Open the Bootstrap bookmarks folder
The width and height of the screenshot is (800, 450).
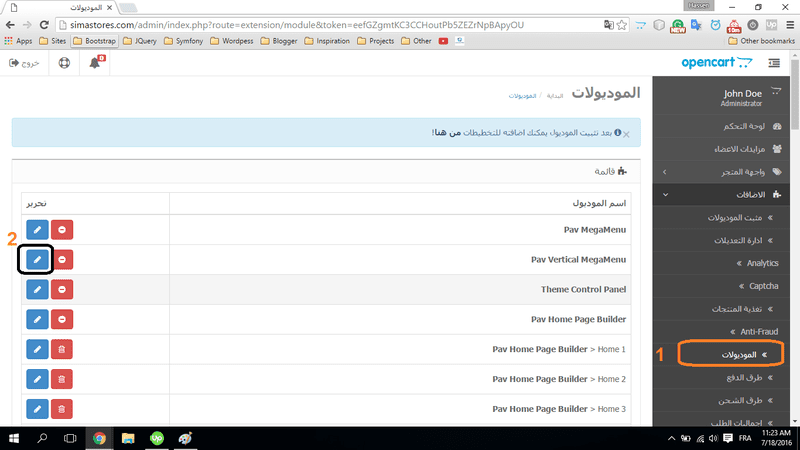tap(95, 41)
